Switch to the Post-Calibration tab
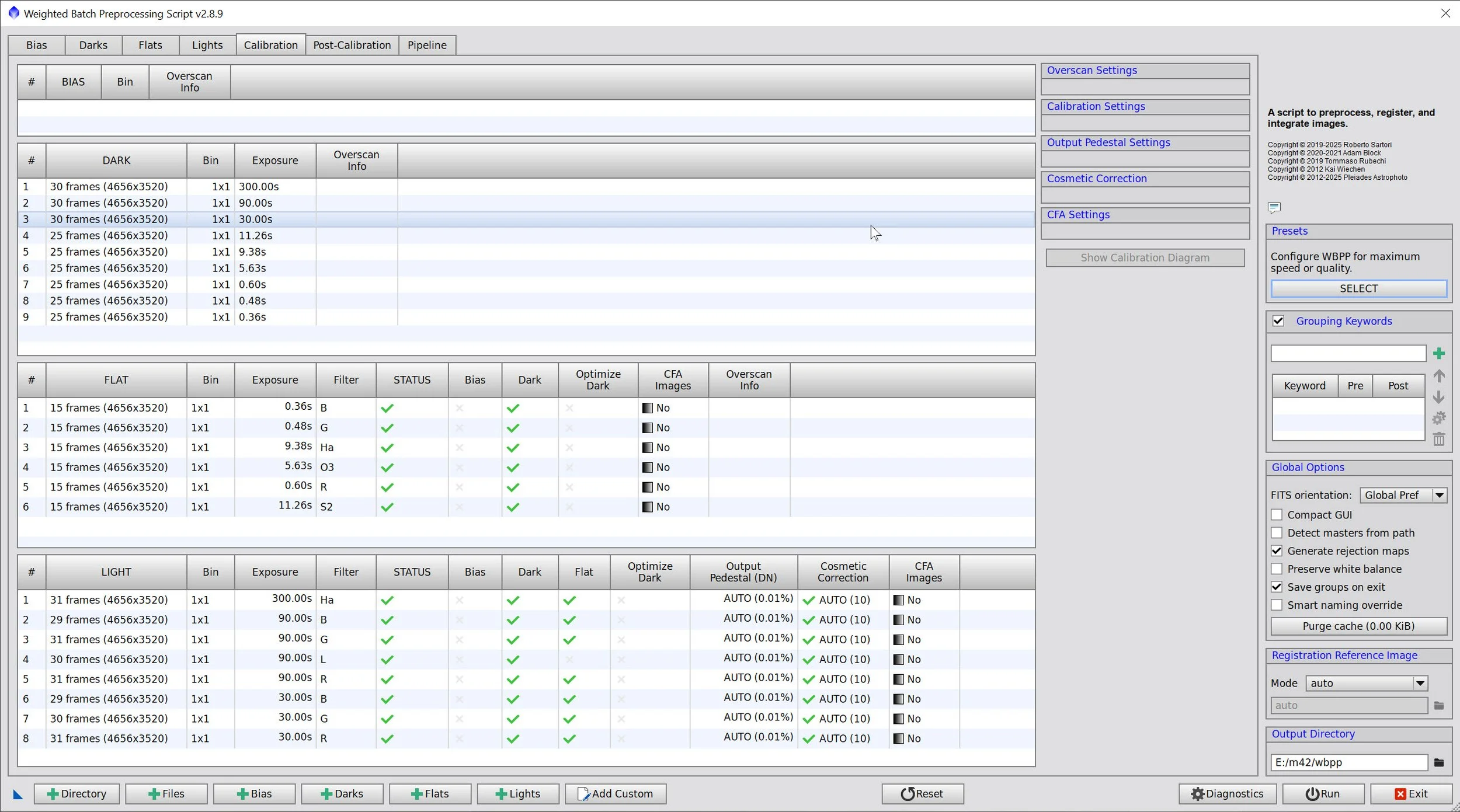Image resolution: width=1460 pixels, height=812 pixels. (x=352, y=45)
